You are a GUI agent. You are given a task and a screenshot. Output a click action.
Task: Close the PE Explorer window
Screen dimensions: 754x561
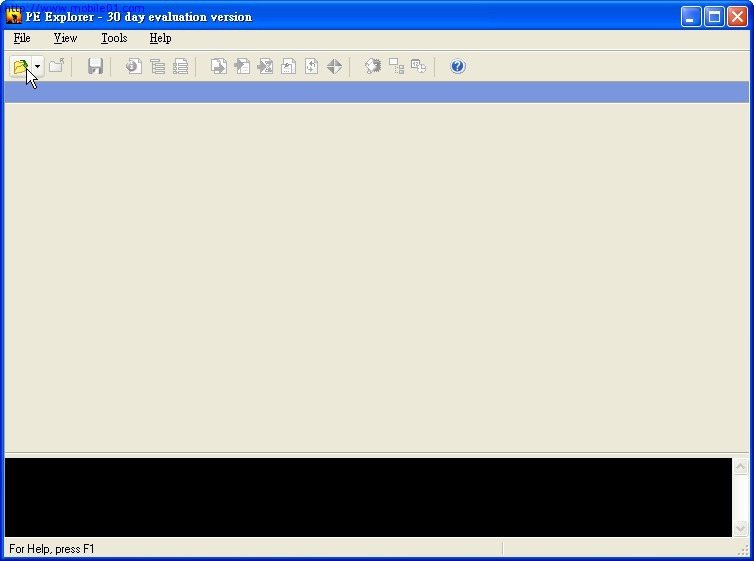tap(737, 17)
